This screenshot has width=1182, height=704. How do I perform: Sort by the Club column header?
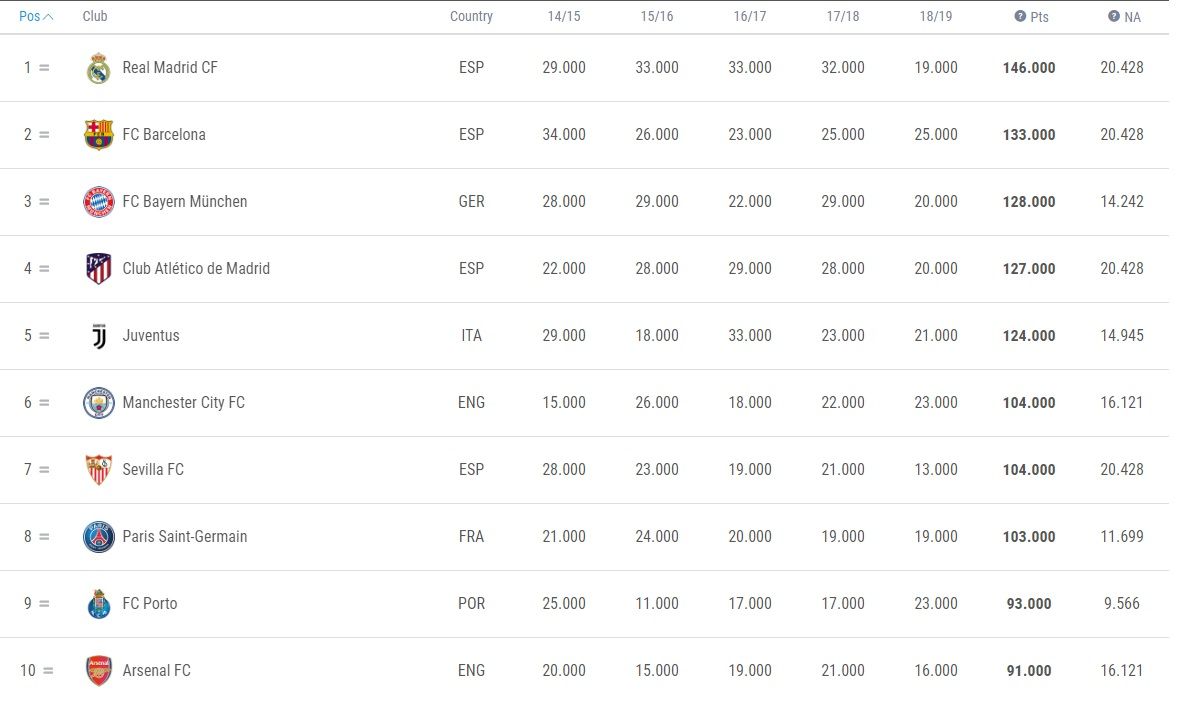(x=95, y=16)
